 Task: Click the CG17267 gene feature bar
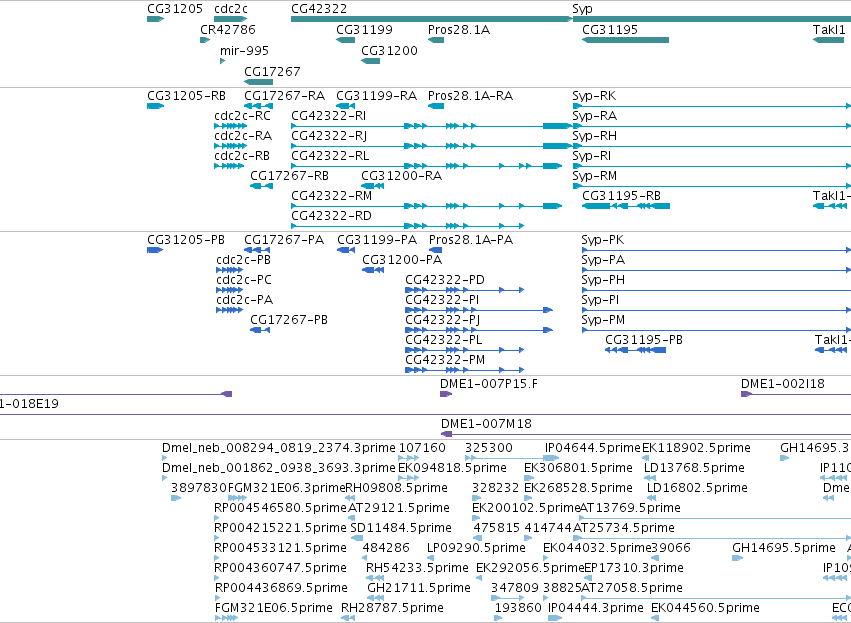(258, 82)
